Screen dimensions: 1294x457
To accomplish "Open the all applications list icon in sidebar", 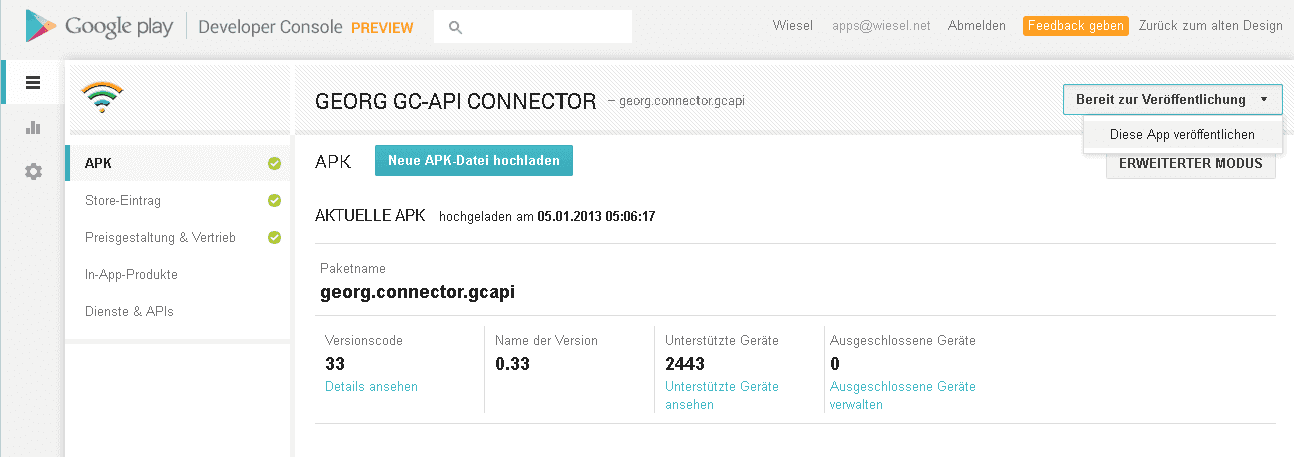I will coord(33,83).
